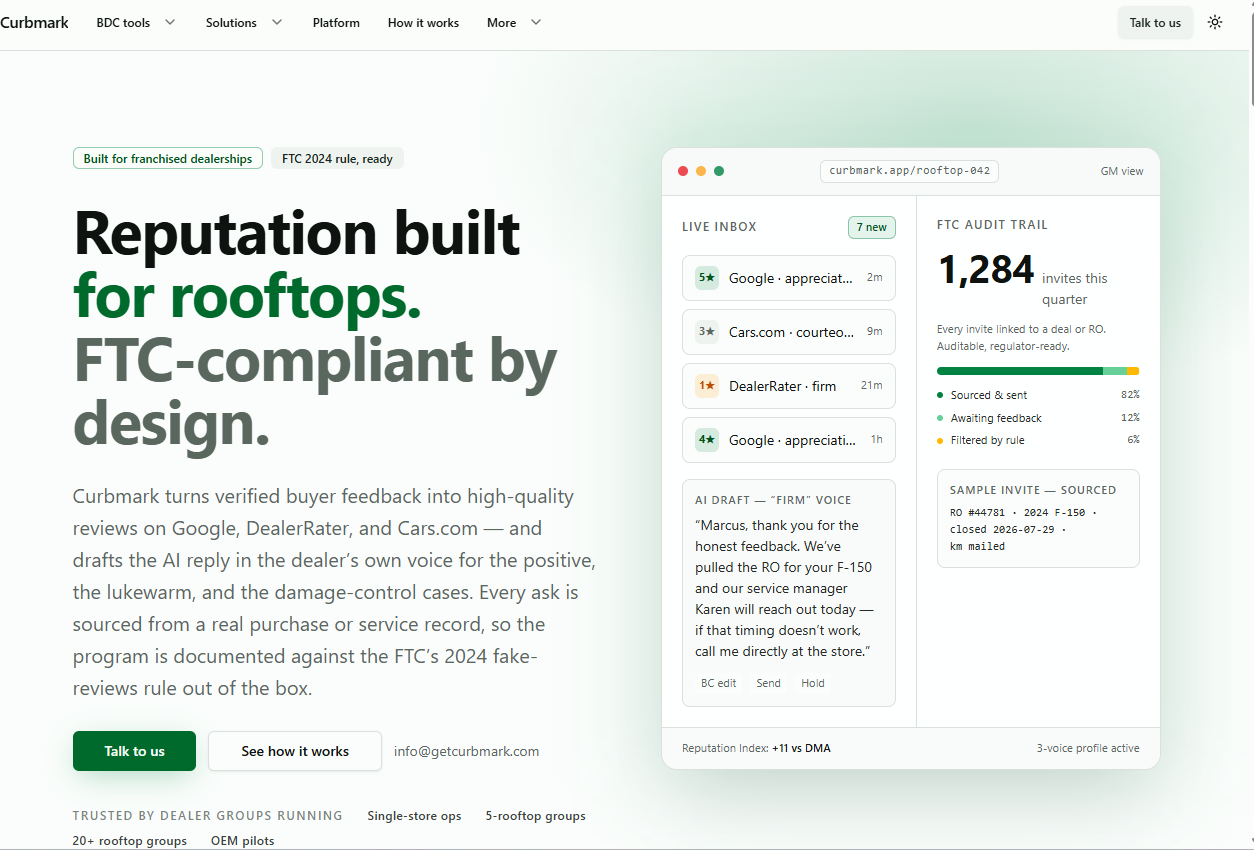Toggle the light/dark theme sun icon
Screen dimensions: 1254x850
(1215, 22)
